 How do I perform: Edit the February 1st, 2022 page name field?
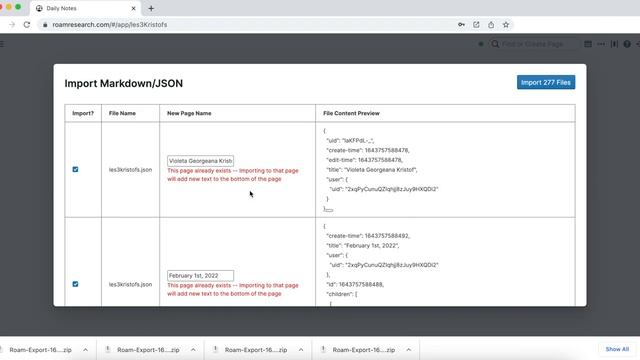point(200,276)
